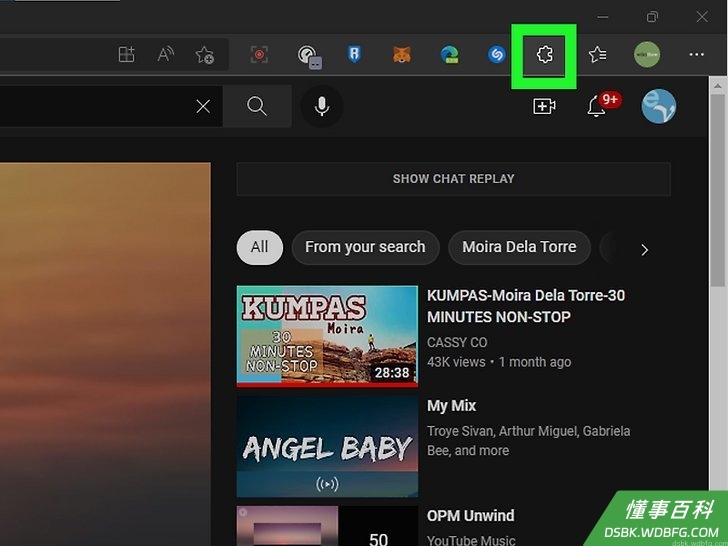Close the Edge browser window
This screenshot has height=546, width=728.
click(x=702, y=17)
